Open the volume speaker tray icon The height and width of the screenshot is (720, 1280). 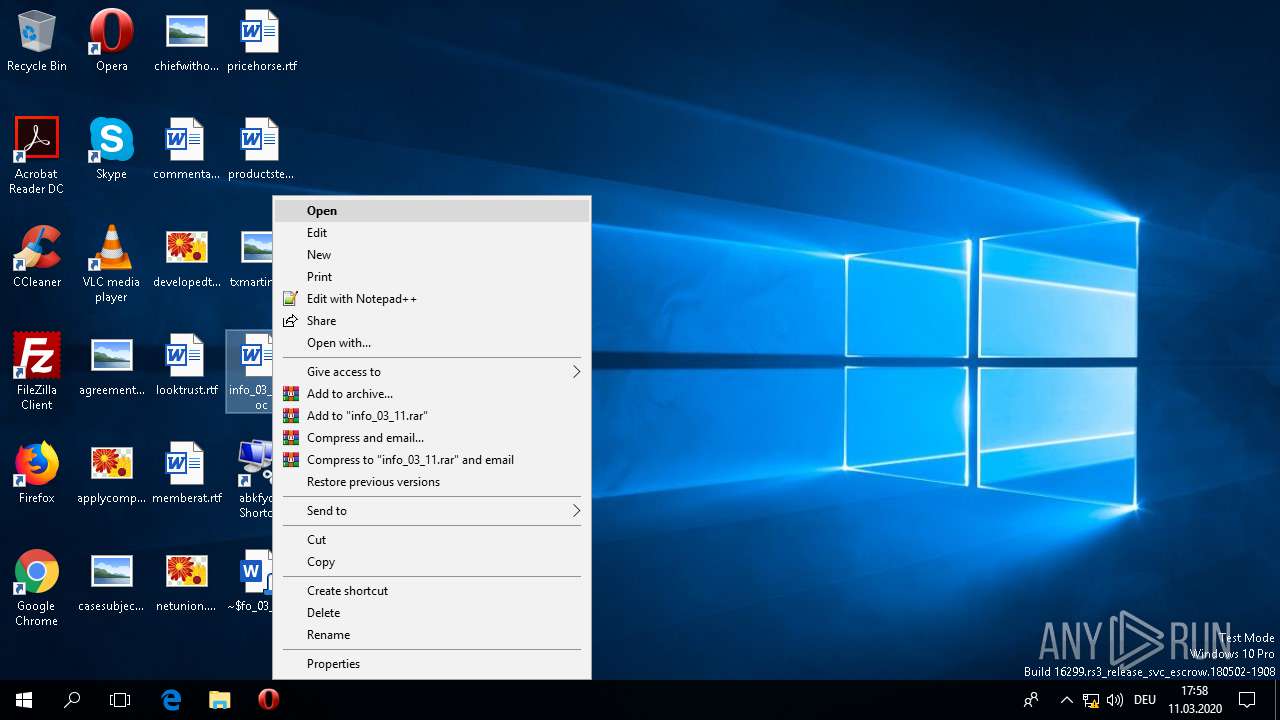click(x=1115, y=700)
